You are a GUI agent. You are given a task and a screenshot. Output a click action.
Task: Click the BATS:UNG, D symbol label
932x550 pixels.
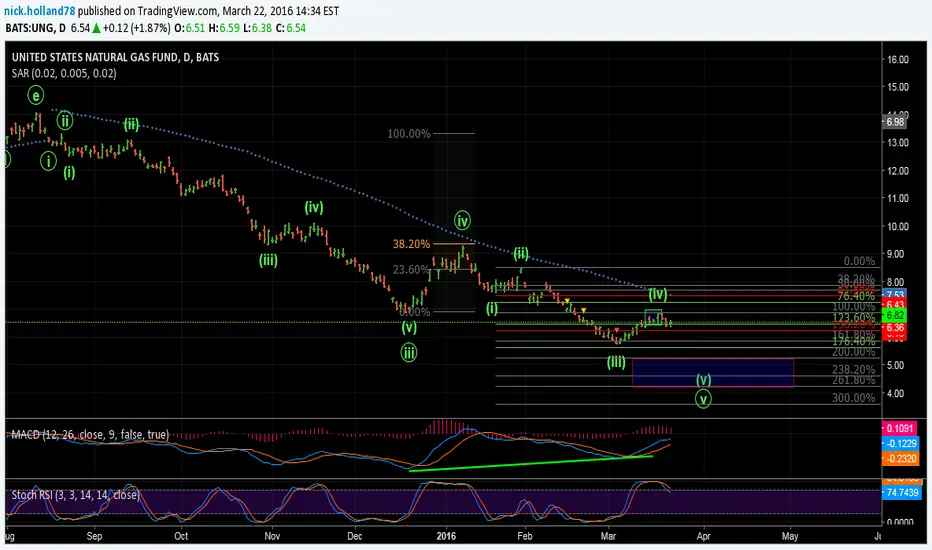point(36,28)
